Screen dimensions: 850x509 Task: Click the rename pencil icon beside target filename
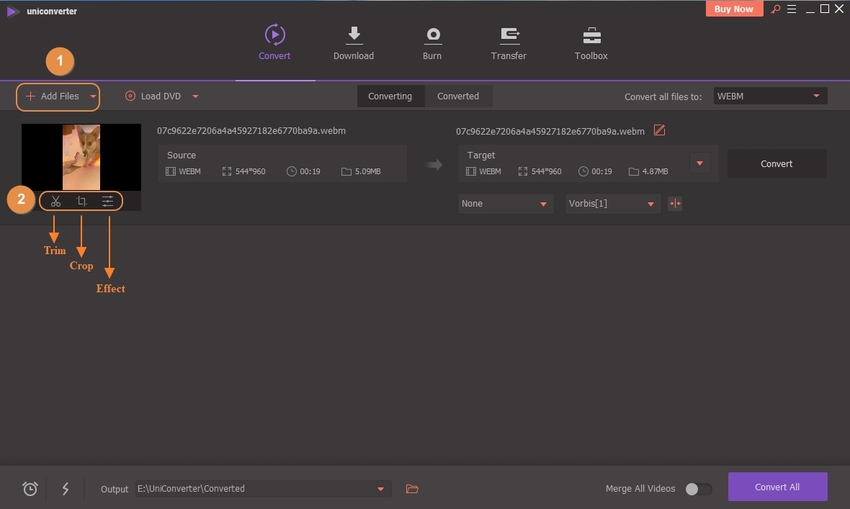click(659, 131)
